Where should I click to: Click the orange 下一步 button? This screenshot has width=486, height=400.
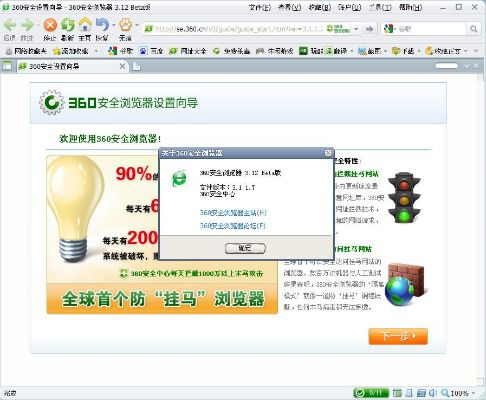(398, 336)
